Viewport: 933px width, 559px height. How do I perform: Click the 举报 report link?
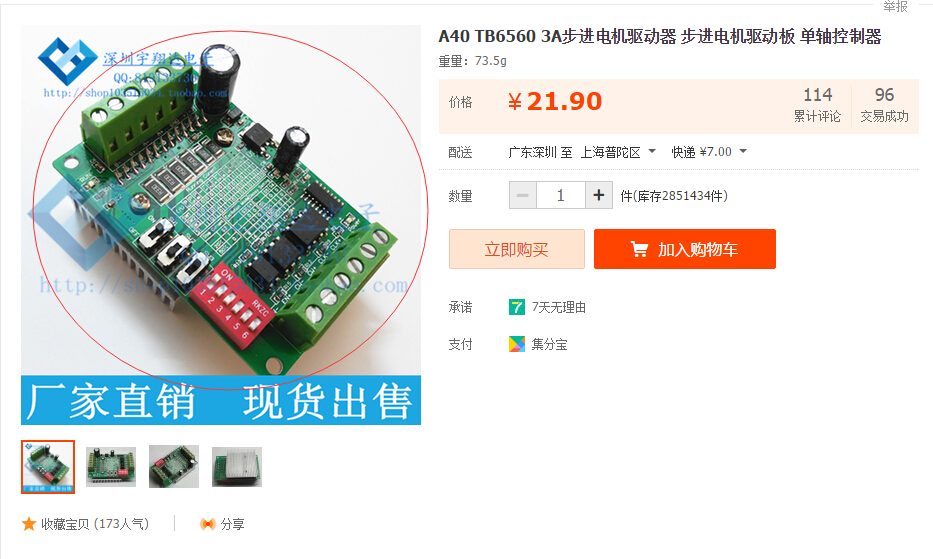(895, 7)
